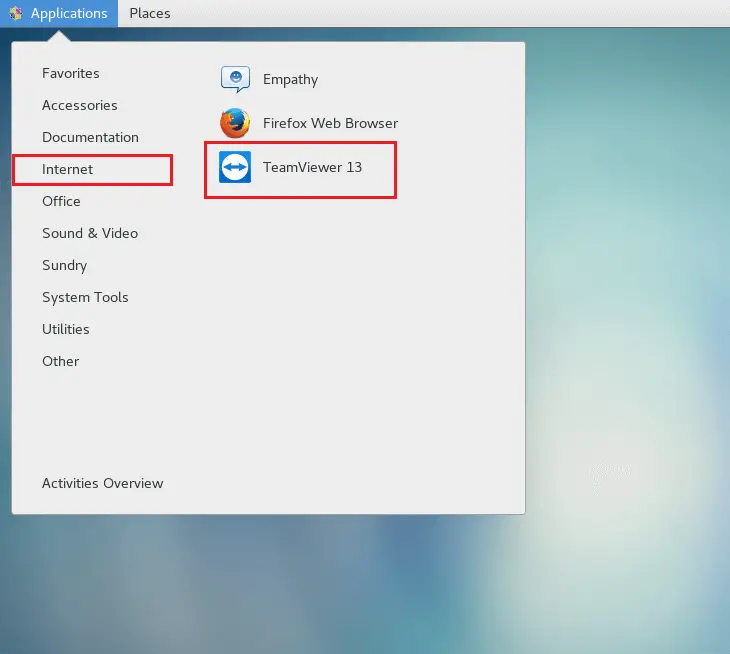
Task: Select the Other category
Action: (x=61, y=361)
